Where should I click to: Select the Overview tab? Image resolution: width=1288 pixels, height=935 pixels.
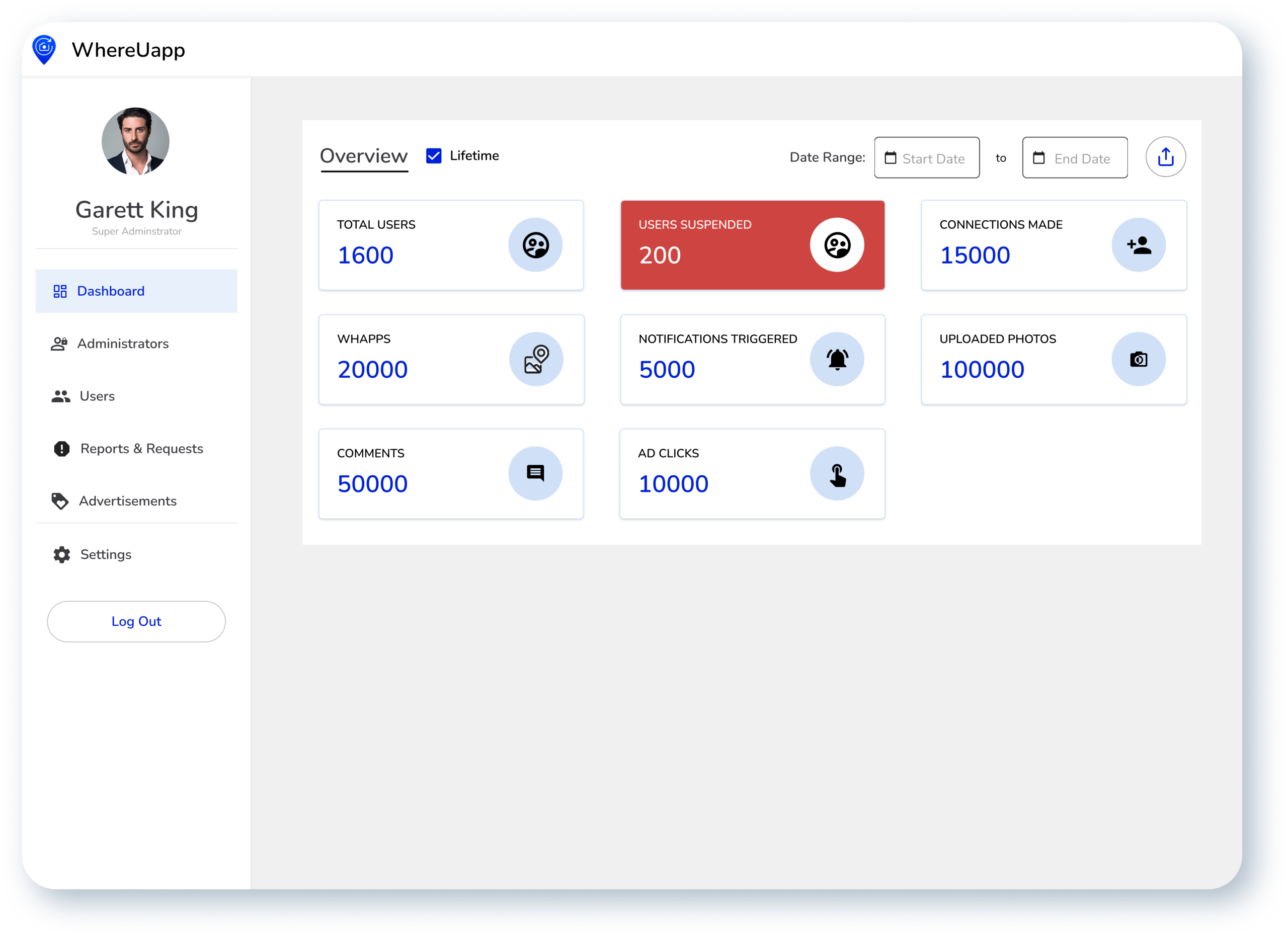363,156
